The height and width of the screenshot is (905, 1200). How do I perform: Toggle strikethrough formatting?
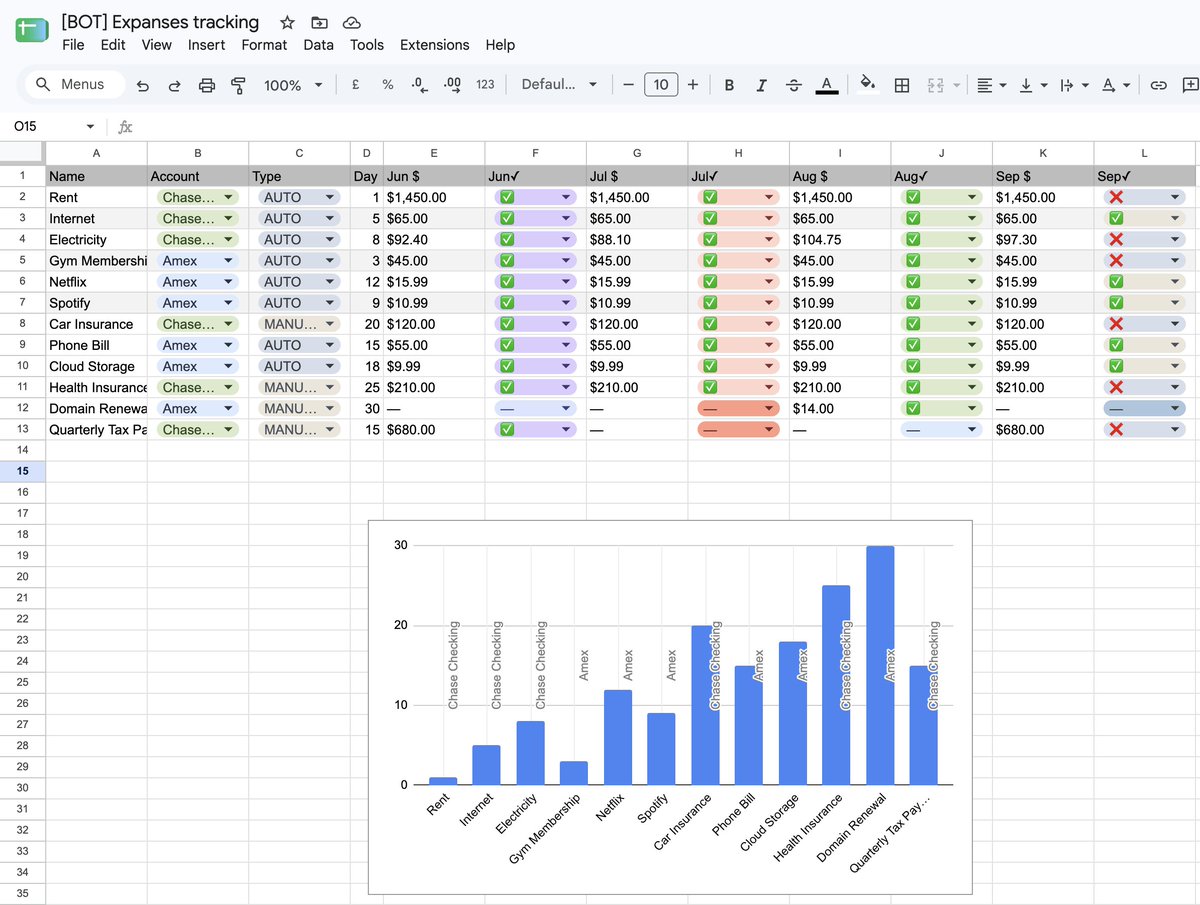pyautogui.click(x=794, y=85)
